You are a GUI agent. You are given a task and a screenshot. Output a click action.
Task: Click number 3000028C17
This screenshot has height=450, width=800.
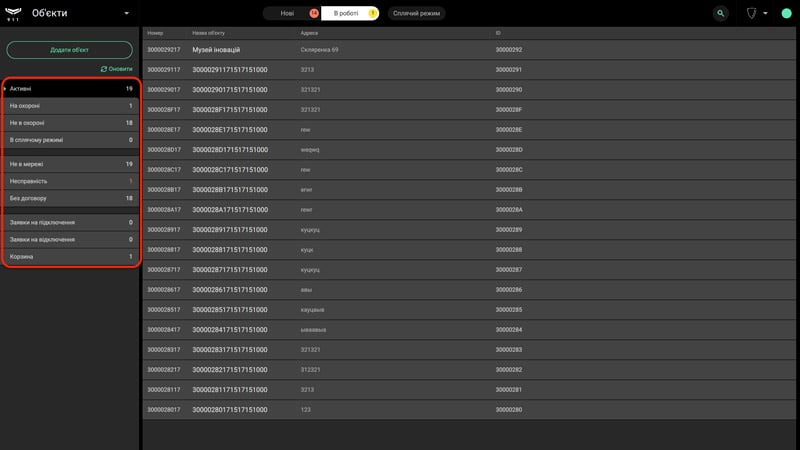click(x=164, y=169)
